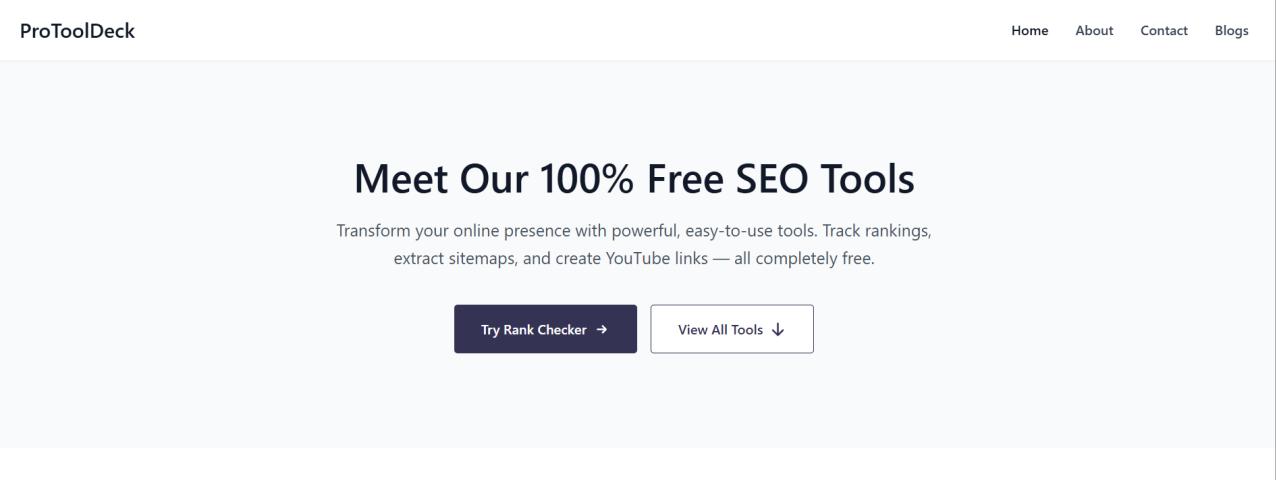
Task: Click the word "SEO" in the headline
Action: tap(766, 180)
